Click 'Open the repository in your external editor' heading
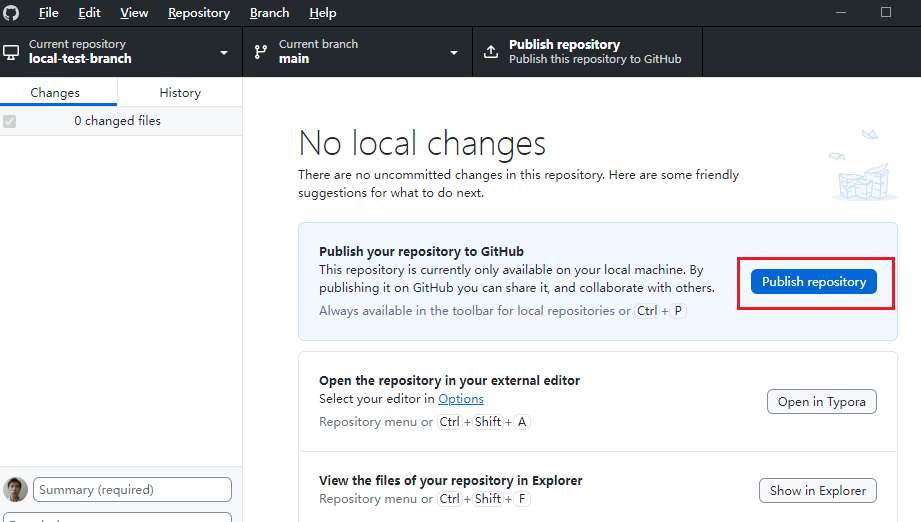Image resolution: width=921 pixels, height=522 pixels. coord(449,380)
